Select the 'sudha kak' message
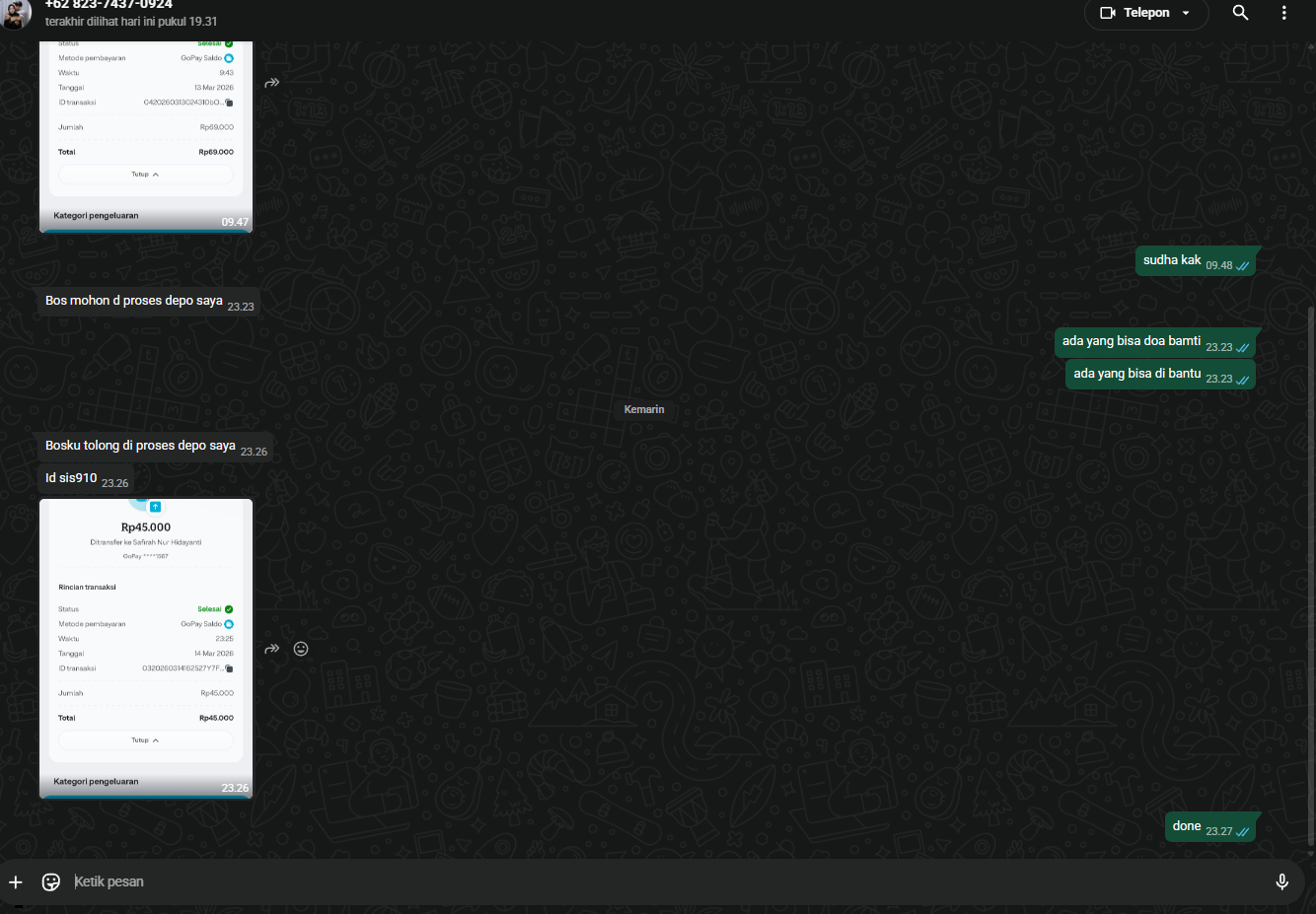1316x914 pixels. pos(1196,261)
